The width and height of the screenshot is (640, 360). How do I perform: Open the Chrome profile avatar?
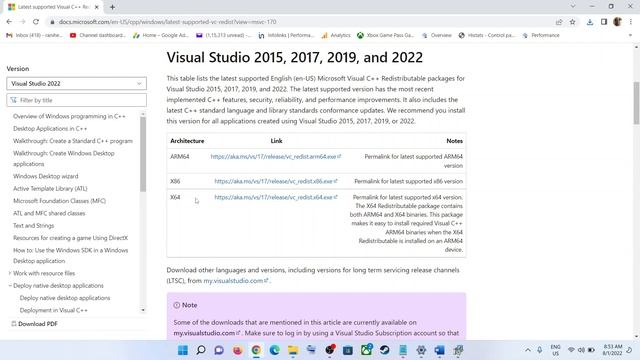point(618,22)
